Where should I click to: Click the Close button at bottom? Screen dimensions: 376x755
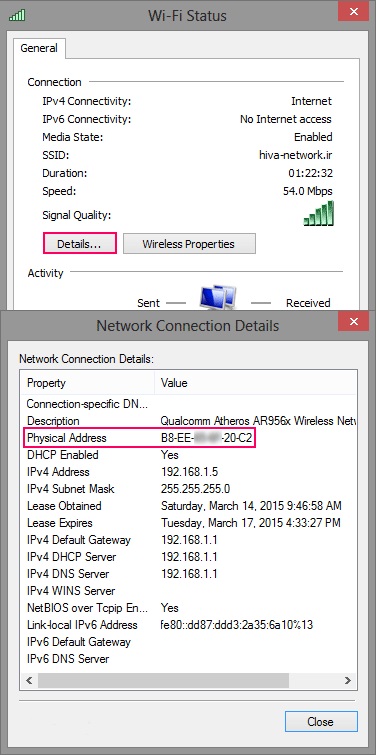[321, 721]
